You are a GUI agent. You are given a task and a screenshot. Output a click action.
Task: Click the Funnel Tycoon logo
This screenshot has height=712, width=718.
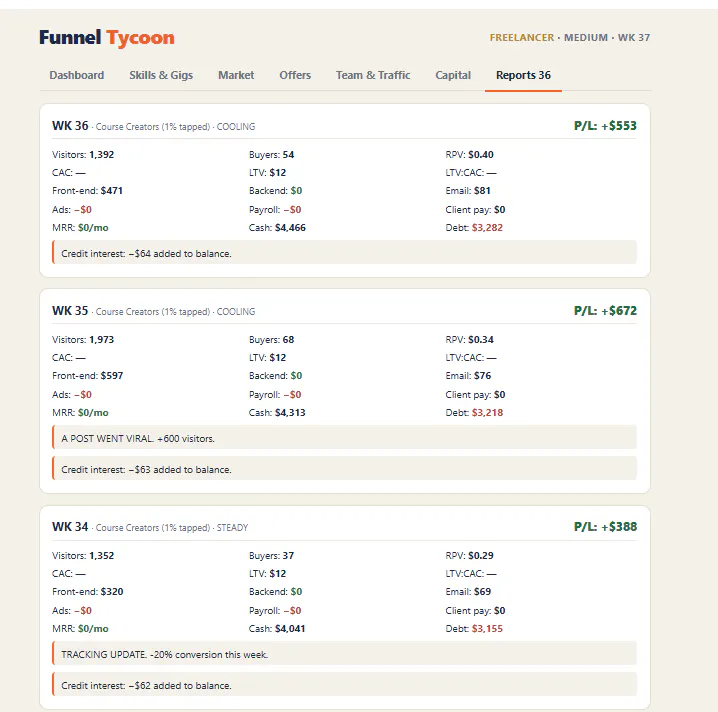click(107, 38)
